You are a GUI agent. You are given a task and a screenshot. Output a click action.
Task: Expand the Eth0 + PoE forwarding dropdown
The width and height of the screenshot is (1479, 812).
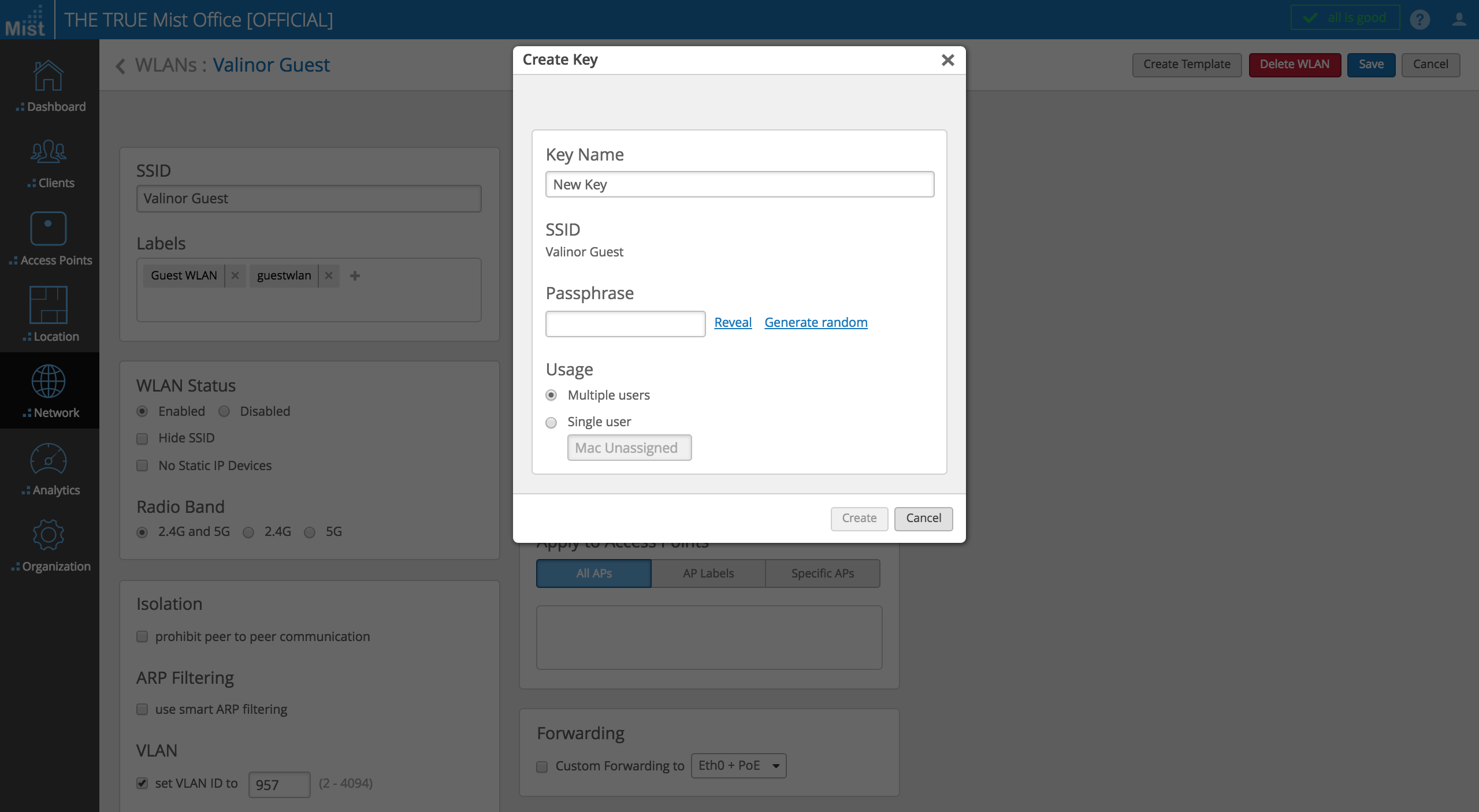click(x=738, y=766)
